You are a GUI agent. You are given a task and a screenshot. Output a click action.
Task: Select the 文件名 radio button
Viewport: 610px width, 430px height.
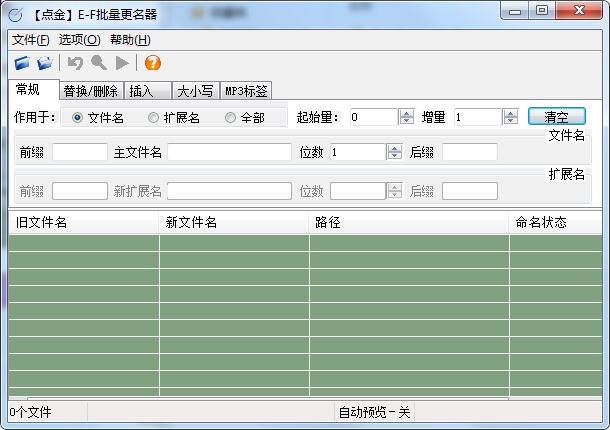78,117
